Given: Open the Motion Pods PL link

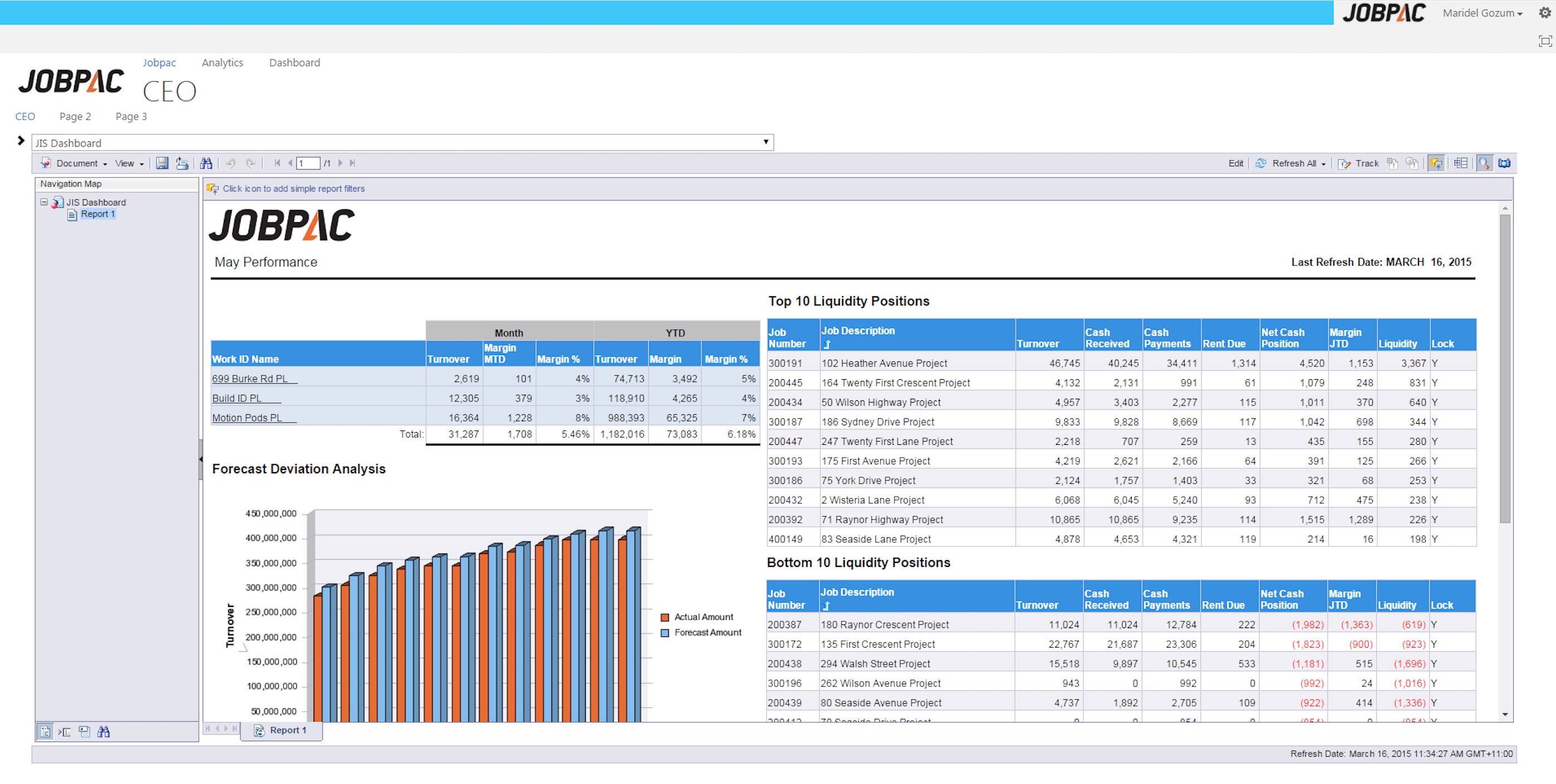Looking at the screenshot, I should 247,418.
